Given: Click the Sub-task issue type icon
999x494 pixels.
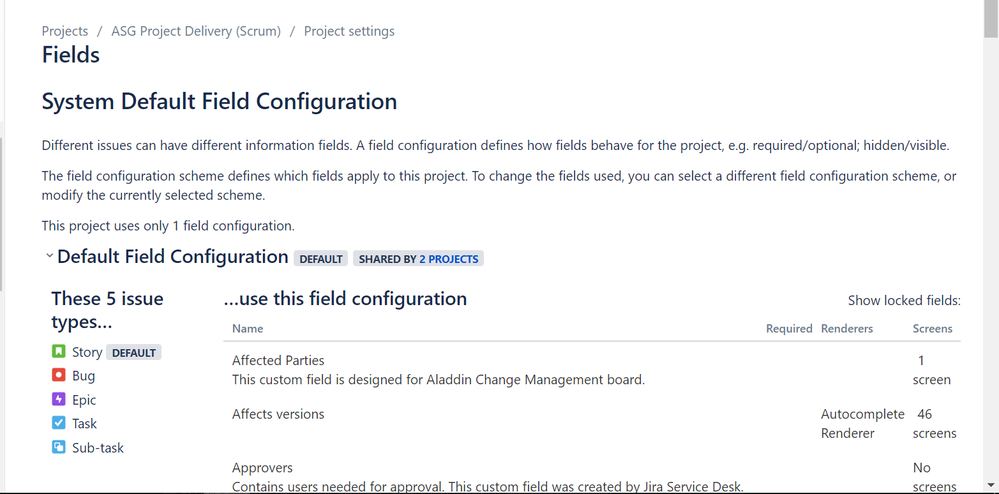Looking at the screenshot, I should point(59,447).
